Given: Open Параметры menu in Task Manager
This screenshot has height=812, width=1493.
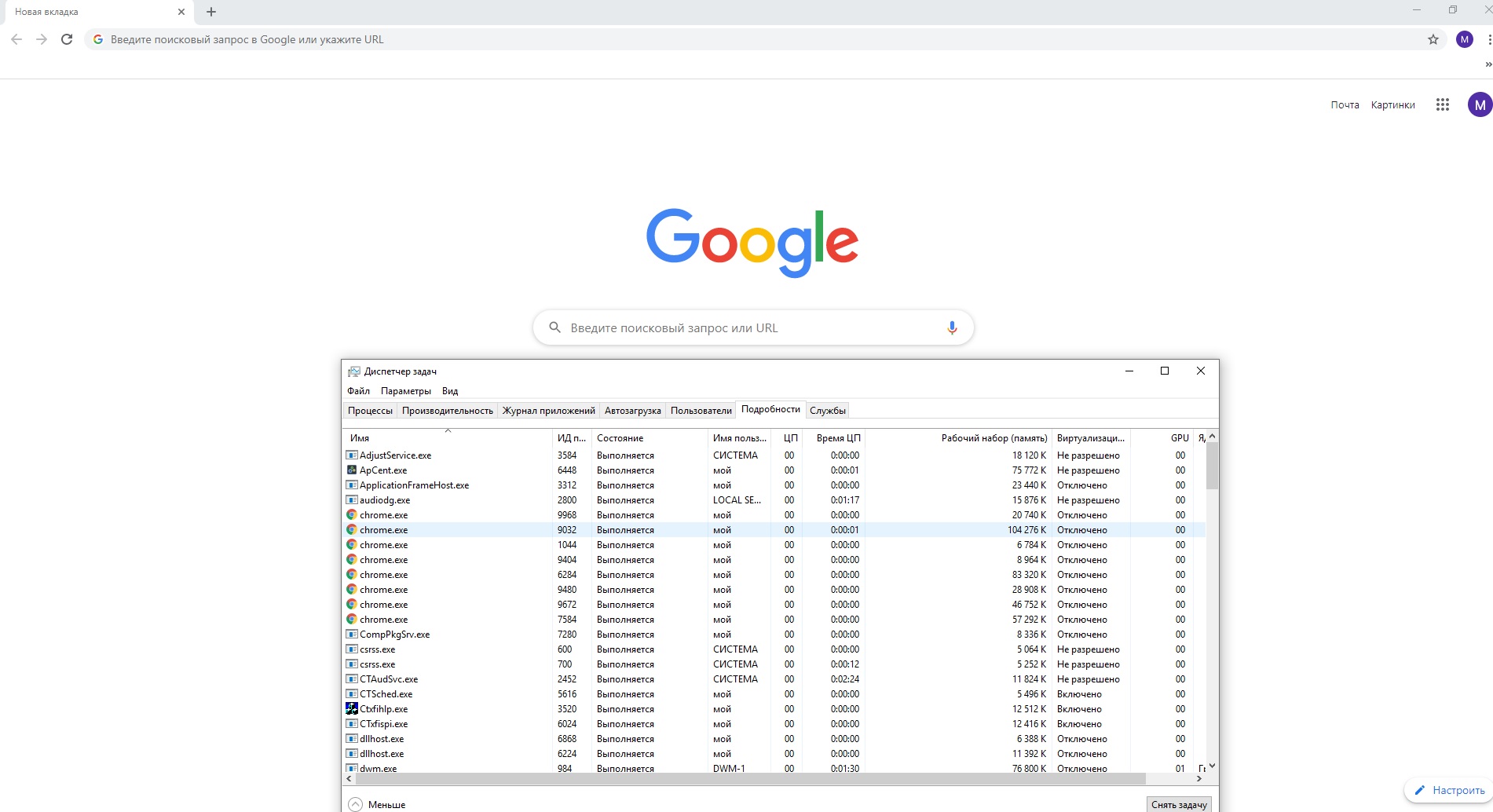Looking at the screenshot, I should [406, 391].
